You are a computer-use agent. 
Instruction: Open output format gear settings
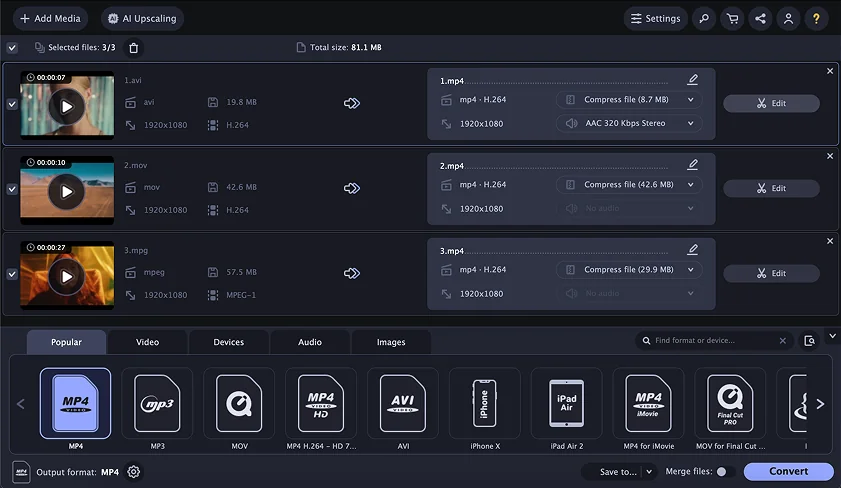134,472
